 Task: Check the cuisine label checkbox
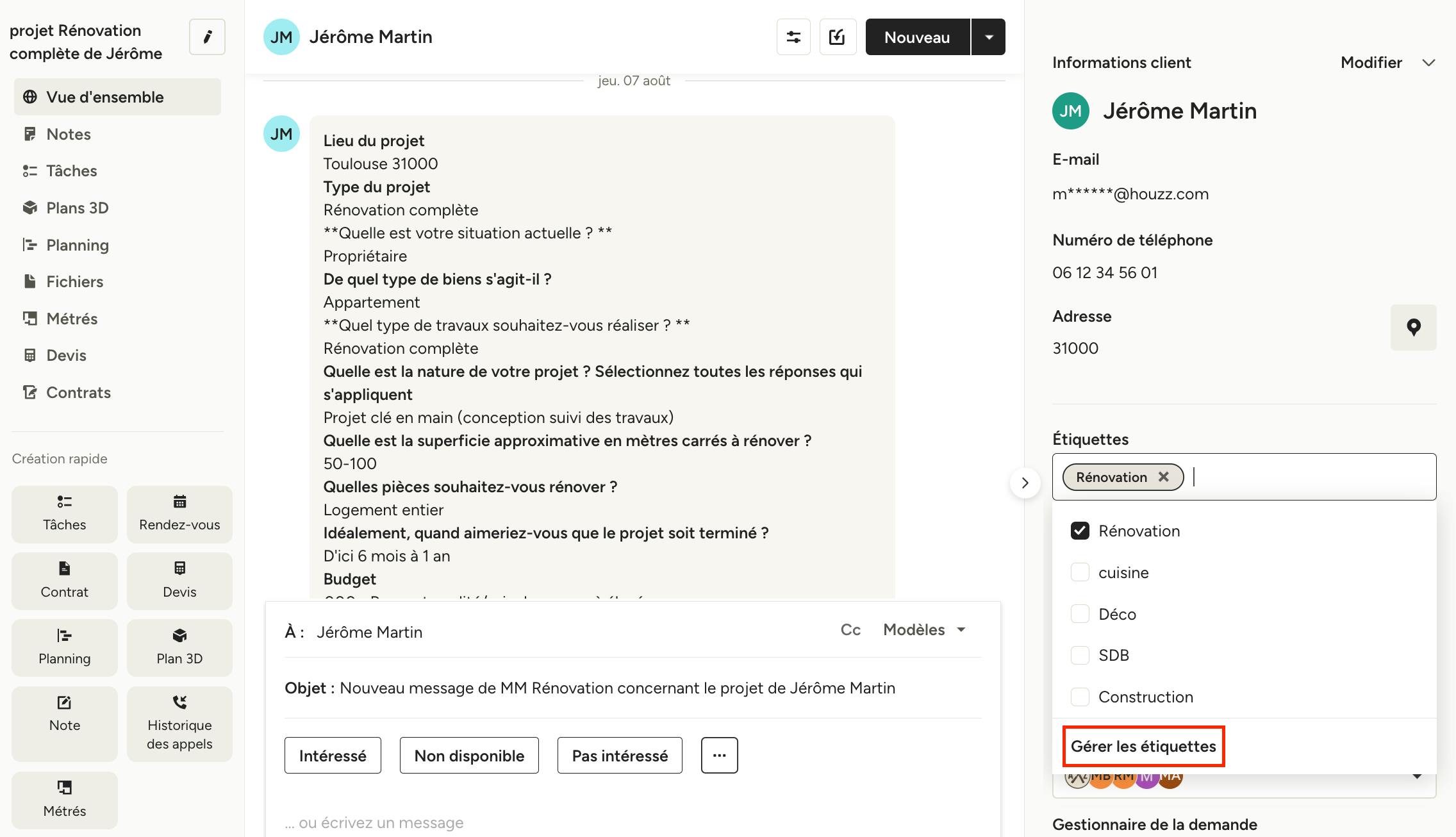point(1080,572)
